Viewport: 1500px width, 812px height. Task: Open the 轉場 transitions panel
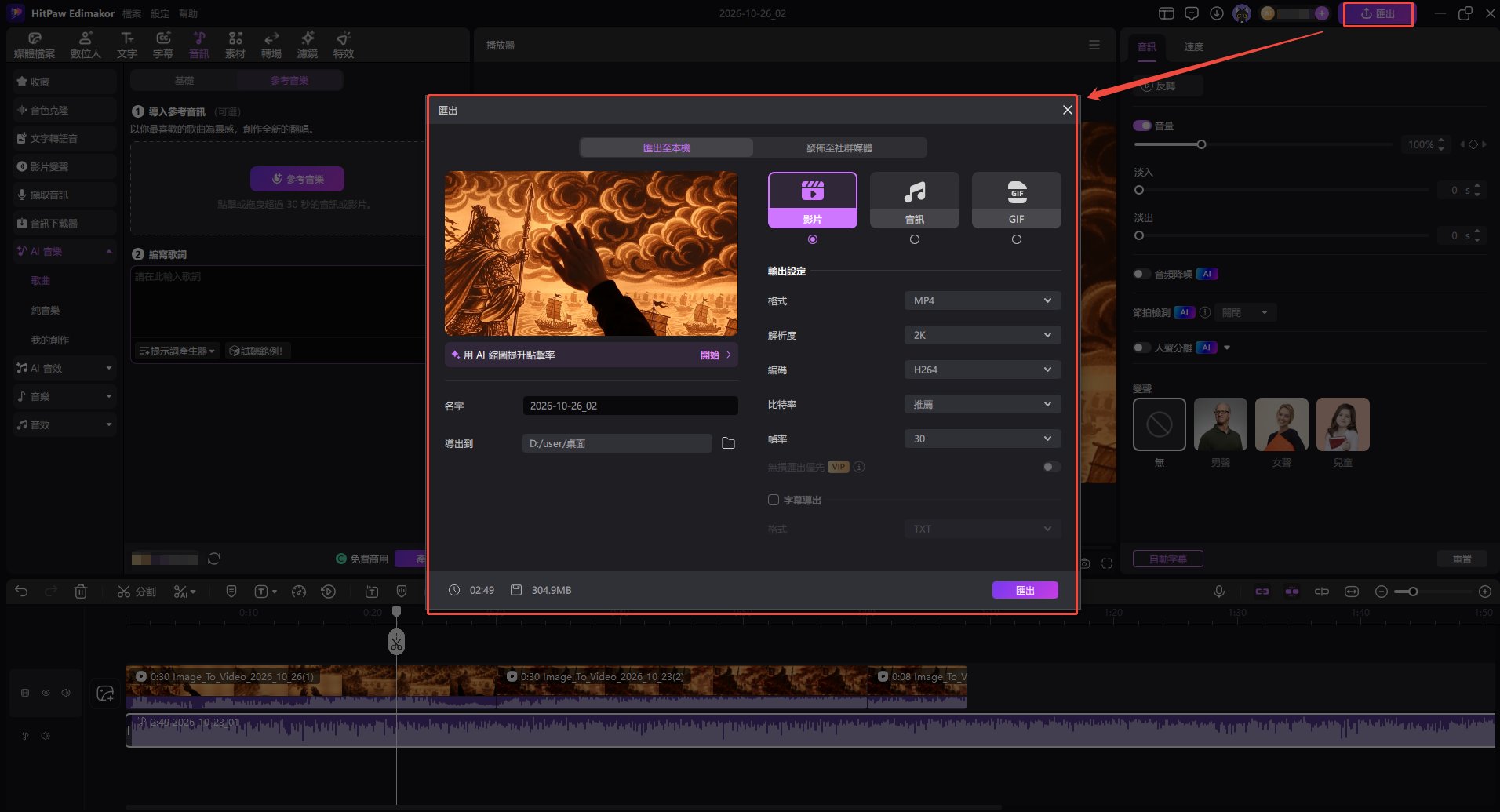click(x=271, y=45)
